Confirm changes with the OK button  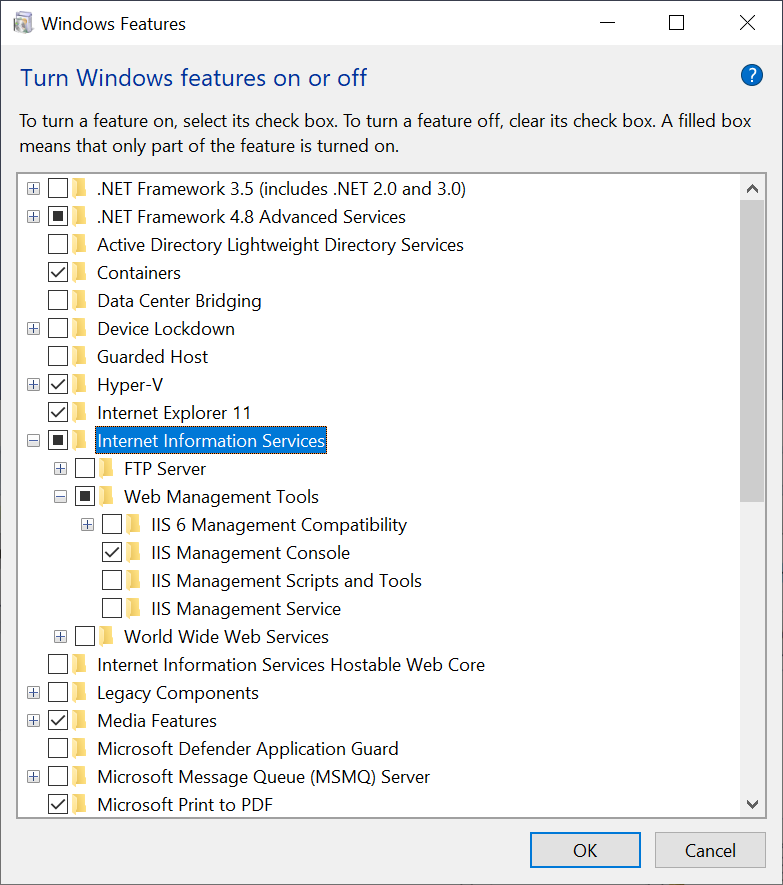(x=585, y=850)
